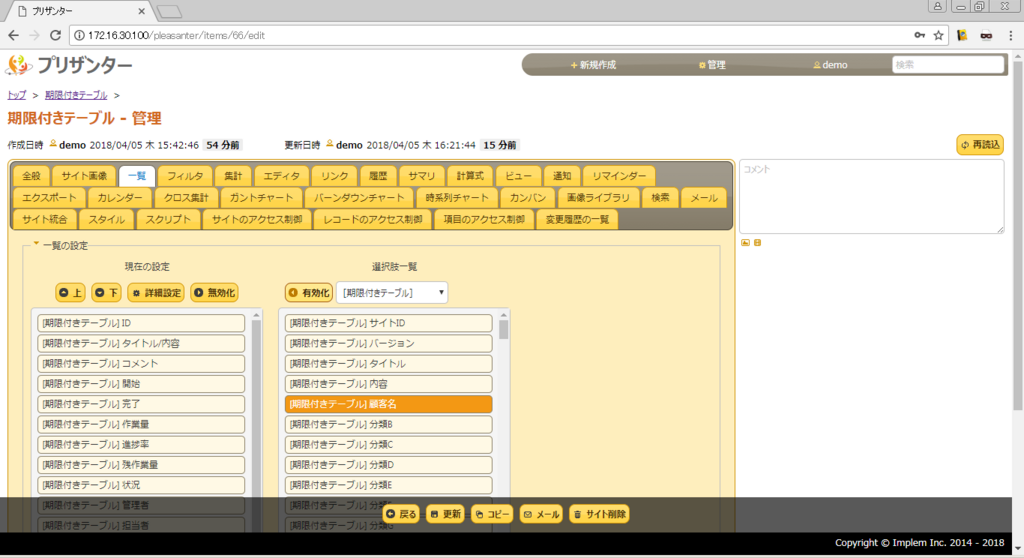Screen dimensions: 1024x558
Task: Click the 検索 search field in the header
Action: 948,65
